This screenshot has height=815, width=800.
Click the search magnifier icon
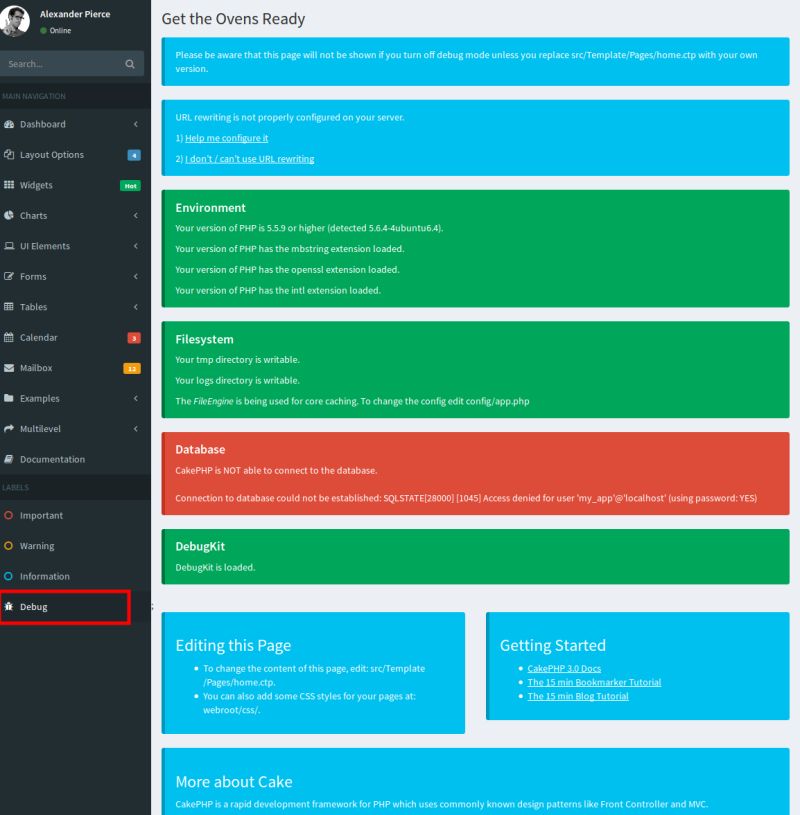[x=131, y=63]
